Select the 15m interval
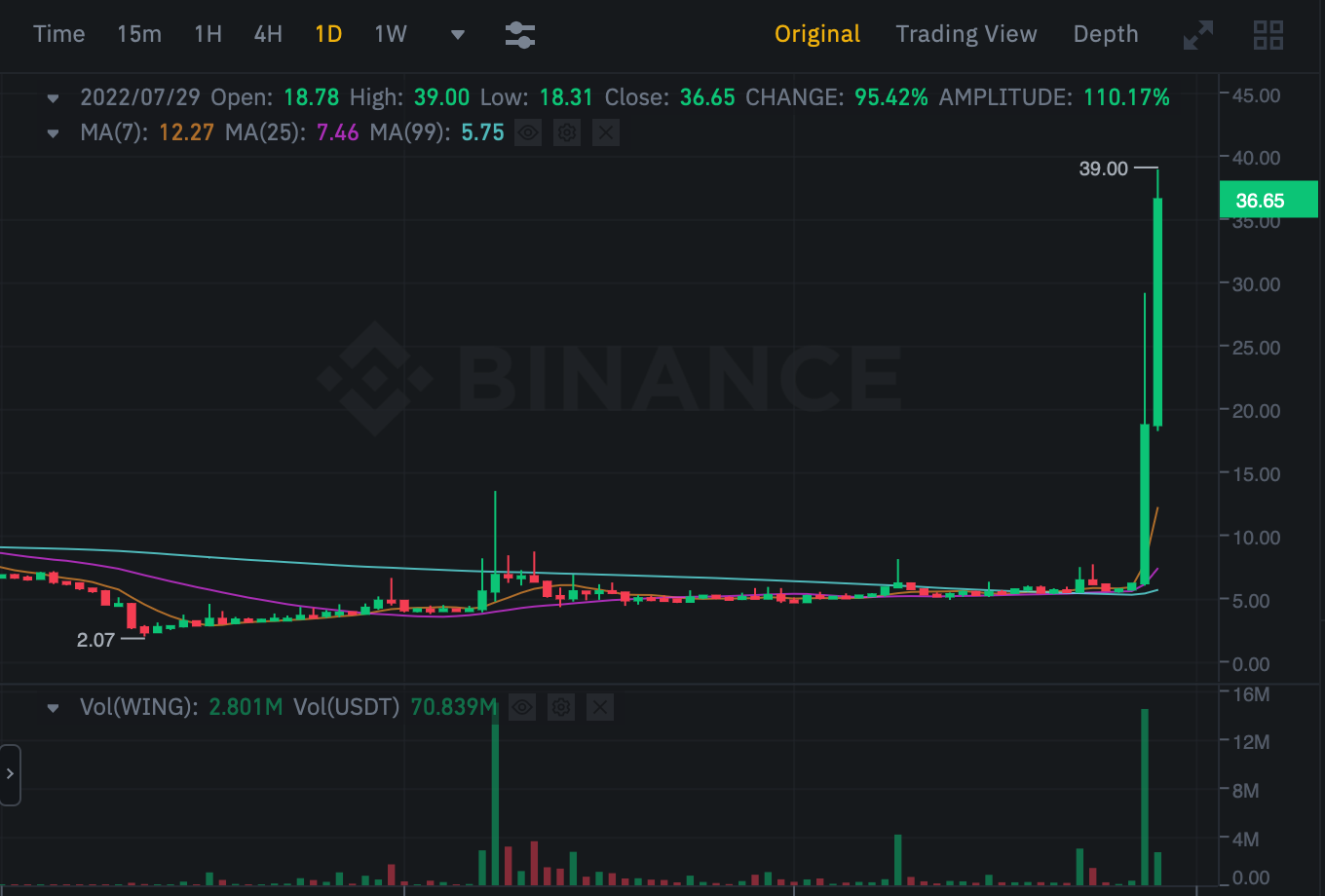The width and height of the screenshot is (1325, 896). (x=139, y=34)
